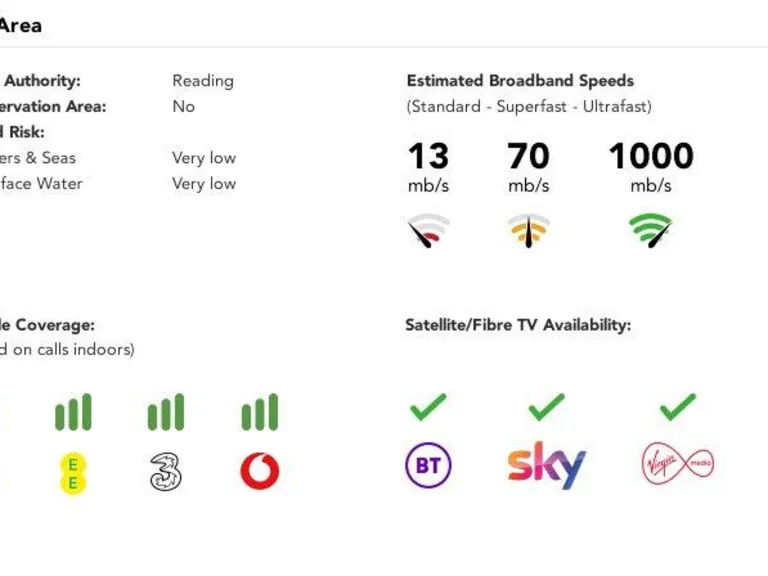The height and width of the screenshot is (576, 768).
Task: Click the Estimated Broadband Speeds heading
Action: 520,81
